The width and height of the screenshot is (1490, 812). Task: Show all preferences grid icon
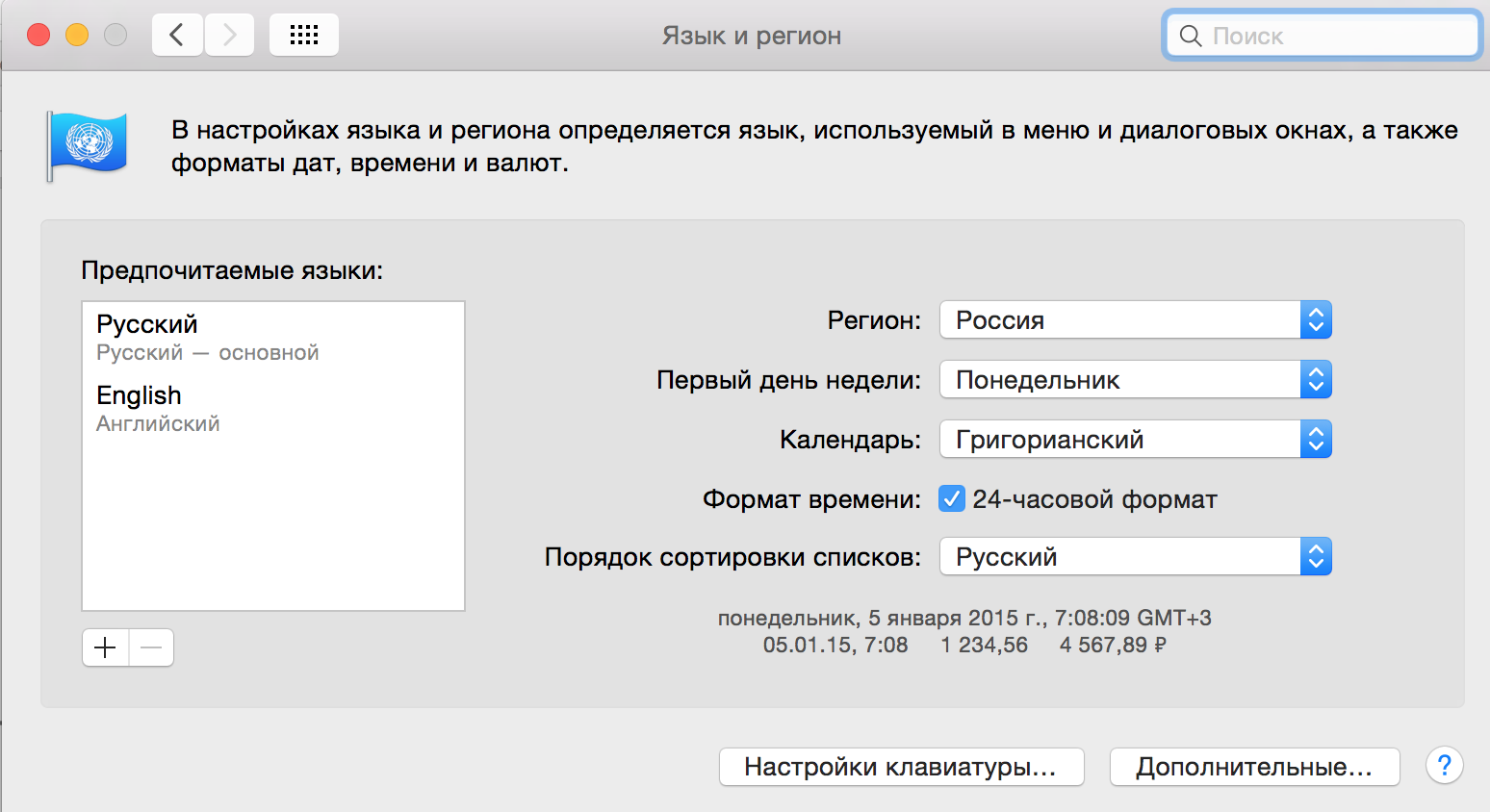[x=303, y=36]
